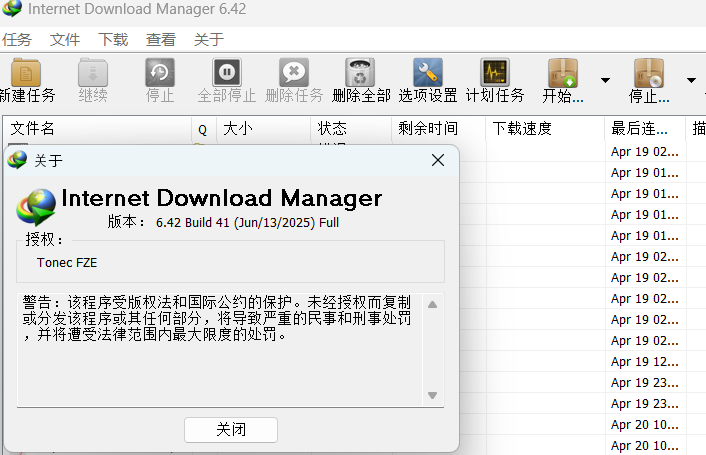
Task: Click scroll down arrow in the warning text box
Action: point(432,395)
